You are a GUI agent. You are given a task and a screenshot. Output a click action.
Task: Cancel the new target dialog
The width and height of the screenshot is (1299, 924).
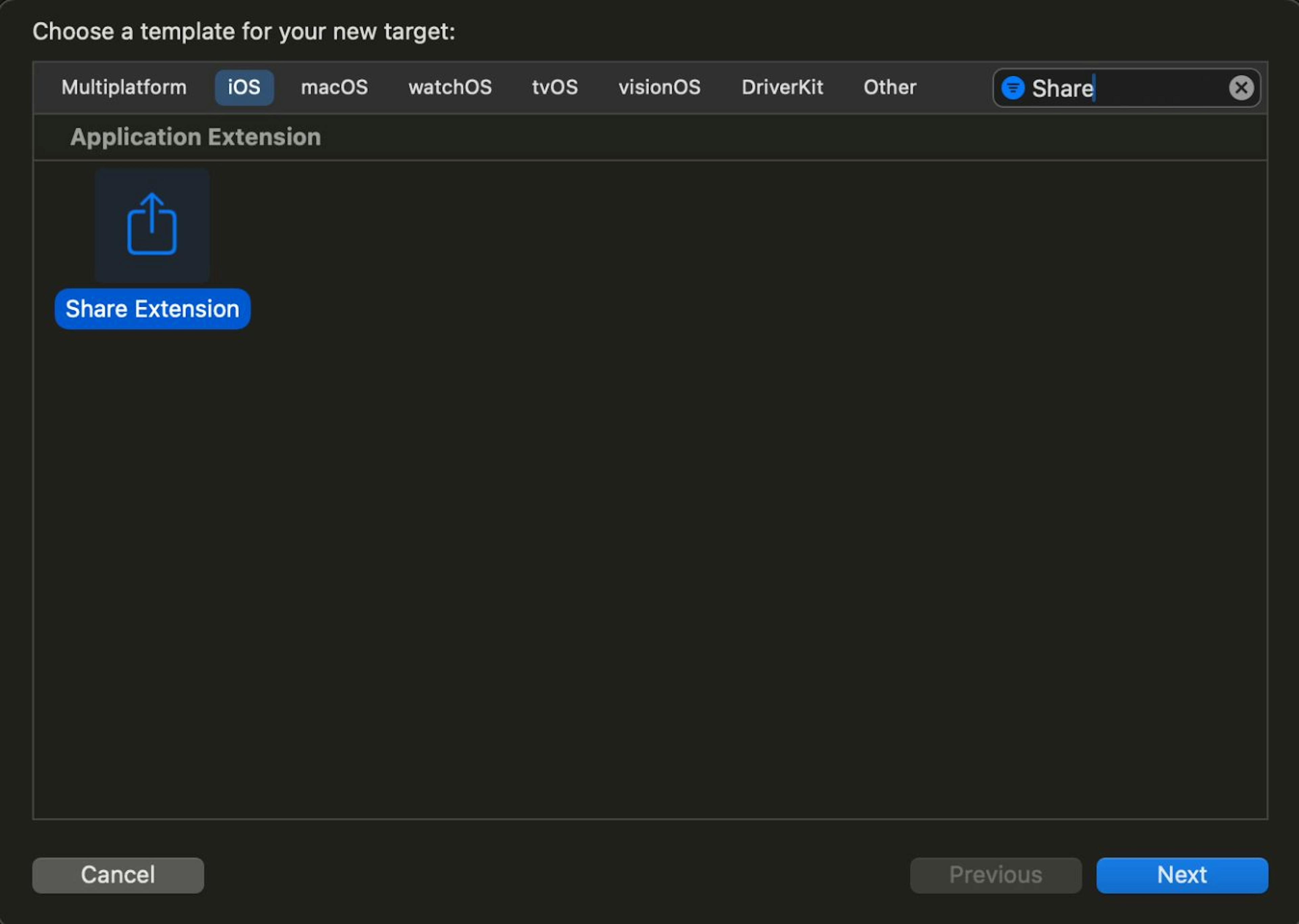pos(118,875)
